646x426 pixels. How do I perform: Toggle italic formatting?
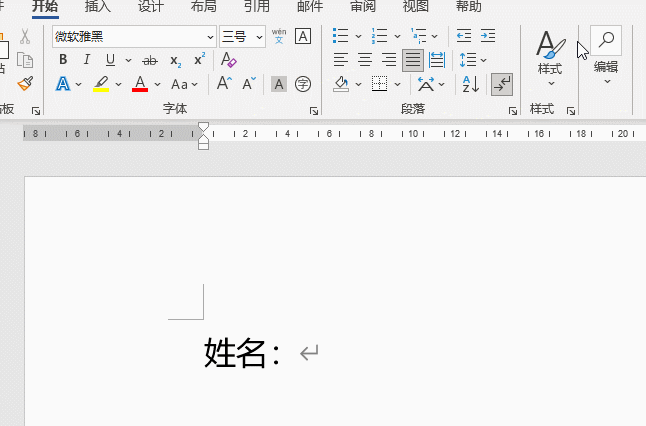pyautogui.click(x=86, y=60)
